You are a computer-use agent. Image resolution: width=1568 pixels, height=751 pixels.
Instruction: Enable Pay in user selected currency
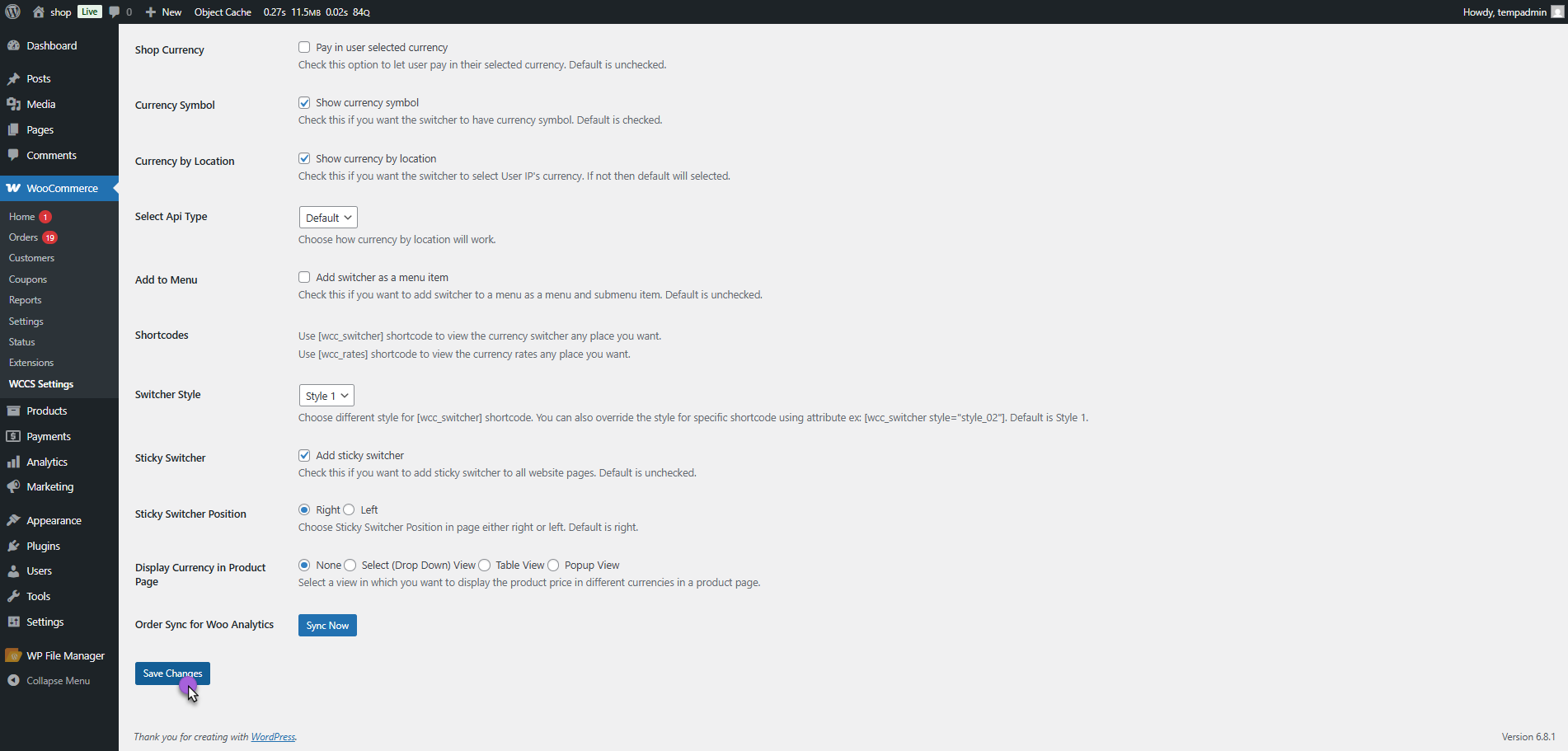click(x=304, y=47)
